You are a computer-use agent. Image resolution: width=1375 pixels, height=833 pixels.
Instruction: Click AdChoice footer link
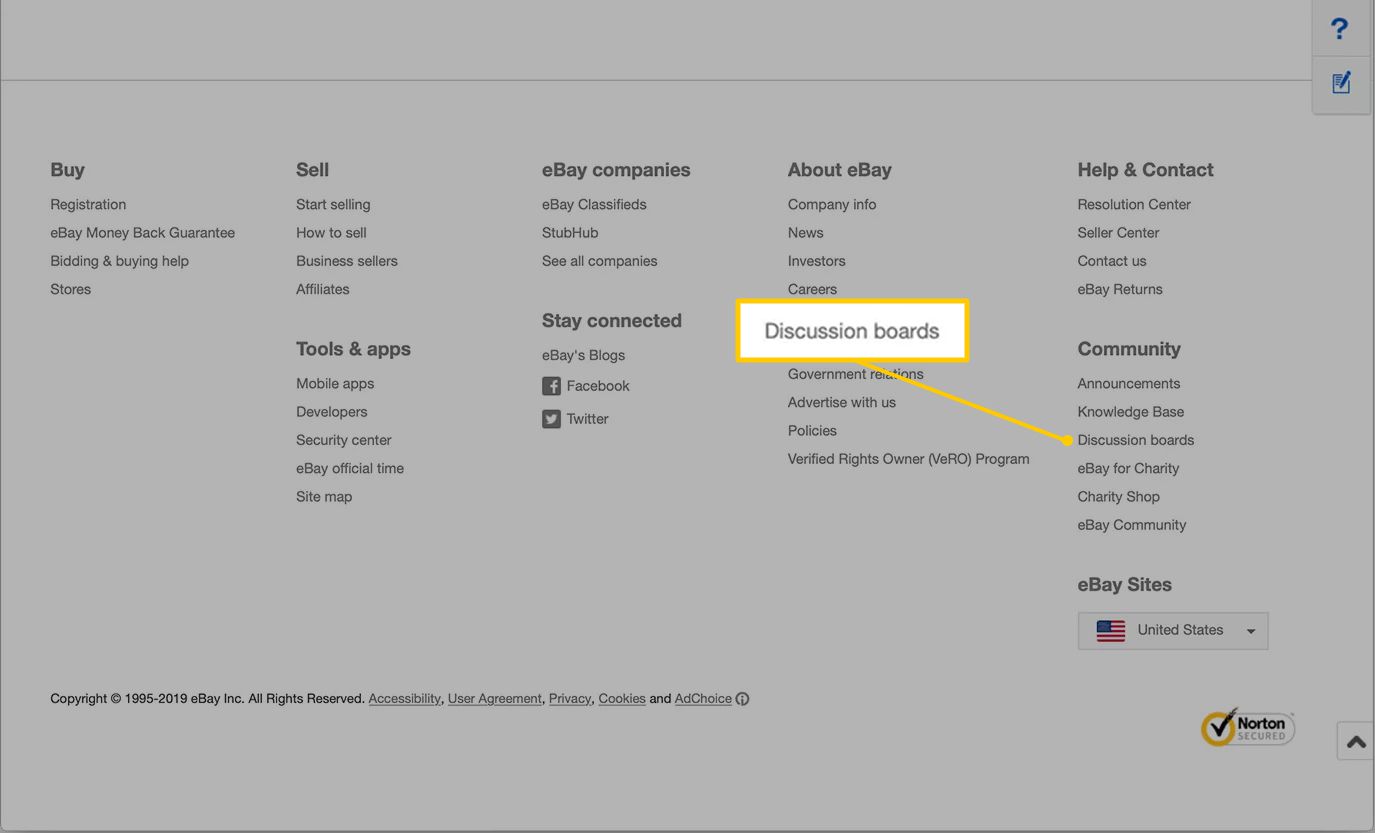703,699
